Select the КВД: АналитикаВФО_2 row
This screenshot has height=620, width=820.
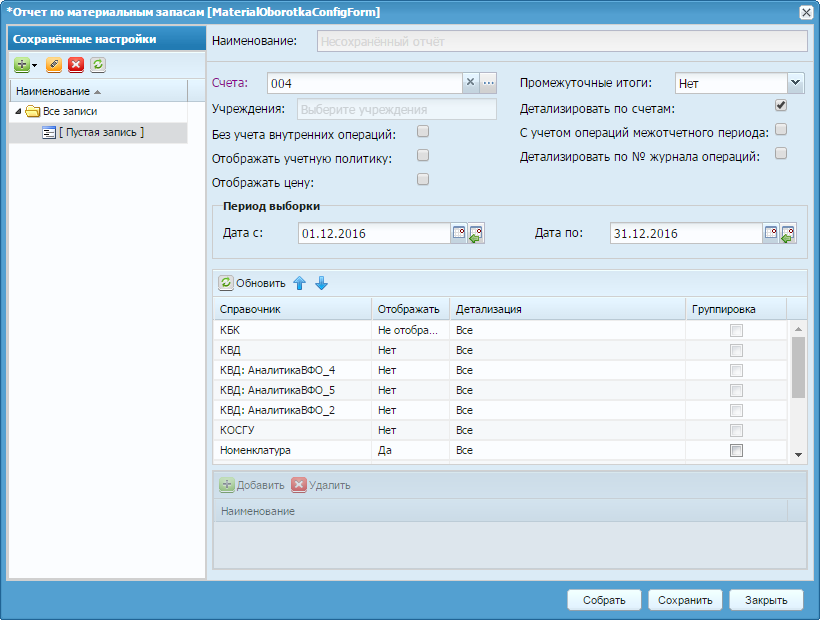(x=500, y=410)
